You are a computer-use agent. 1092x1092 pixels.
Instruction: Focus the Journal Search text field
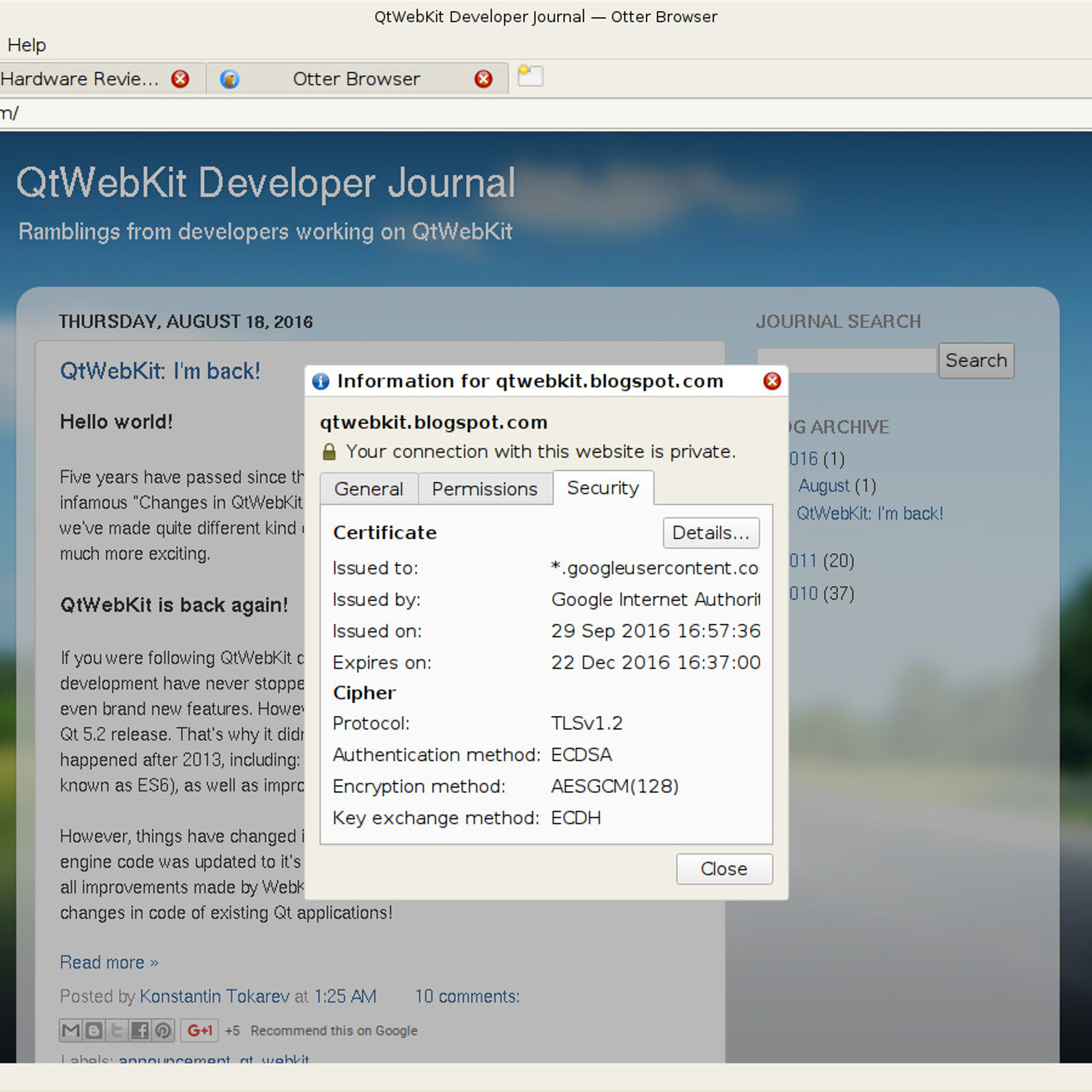846,360
